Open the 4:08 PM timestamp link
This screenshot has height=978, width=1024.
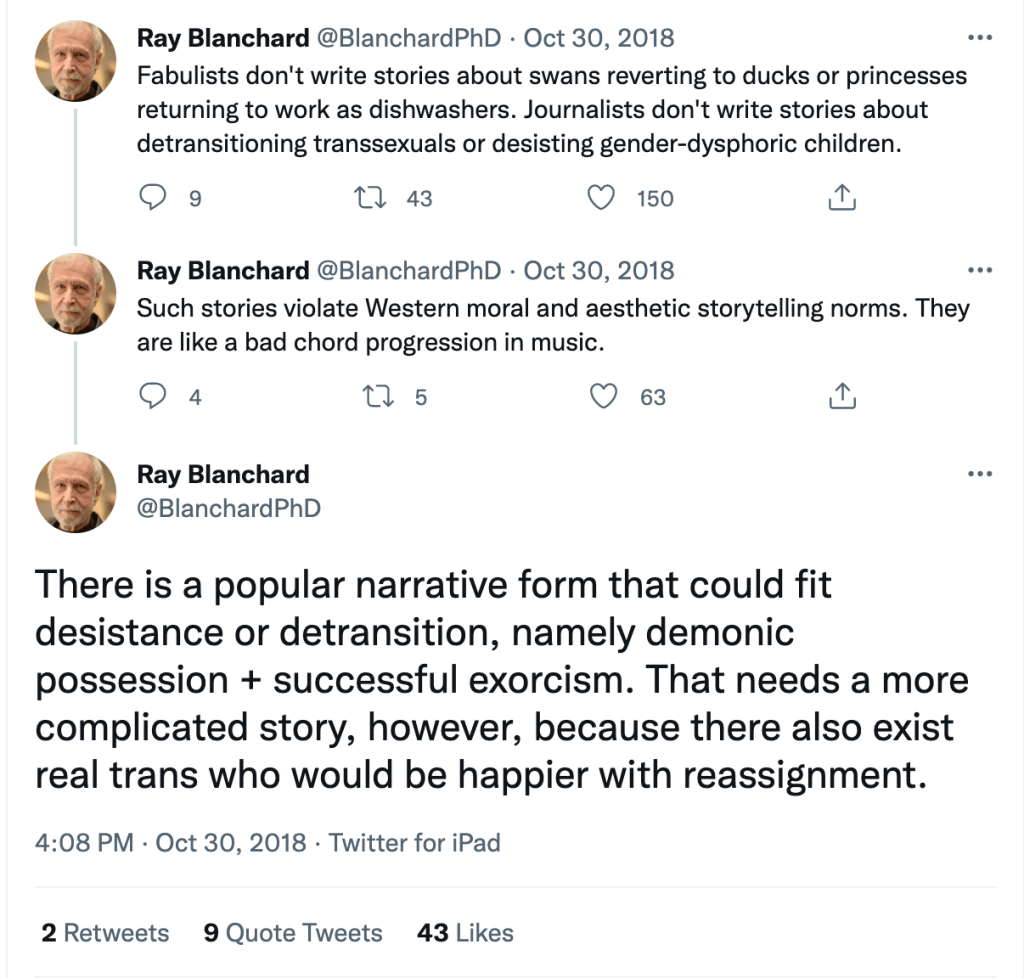(x=84, y=842)
